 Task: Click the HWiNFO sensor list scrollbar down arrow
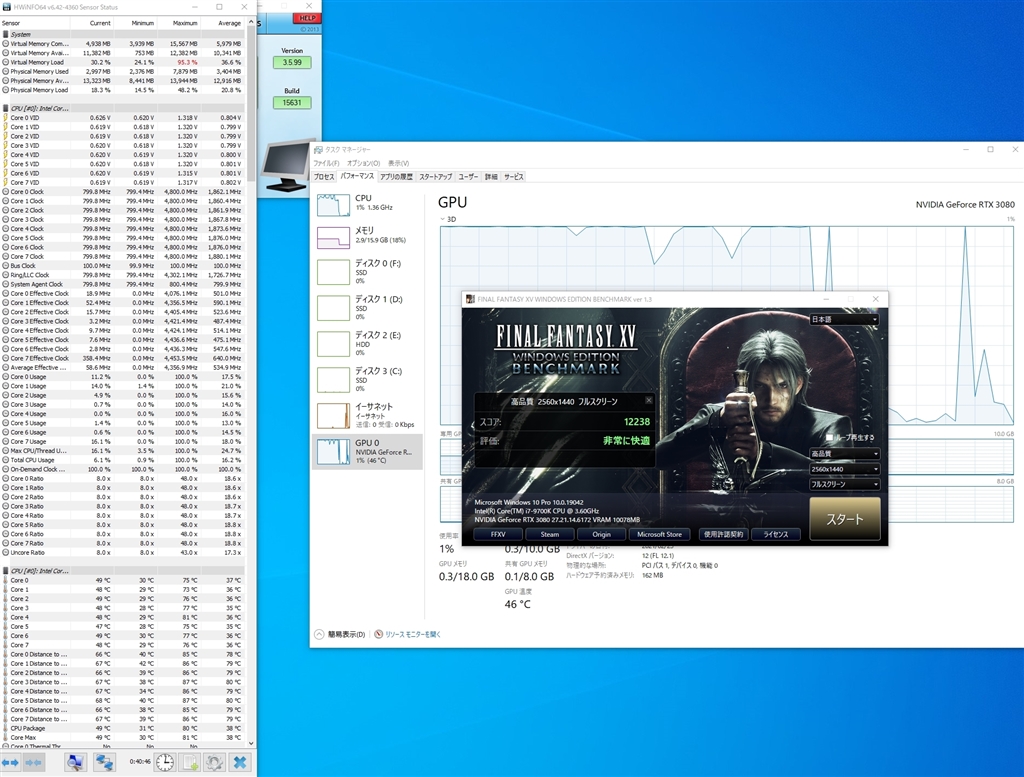pyautogui.click(x=250, y=742)
